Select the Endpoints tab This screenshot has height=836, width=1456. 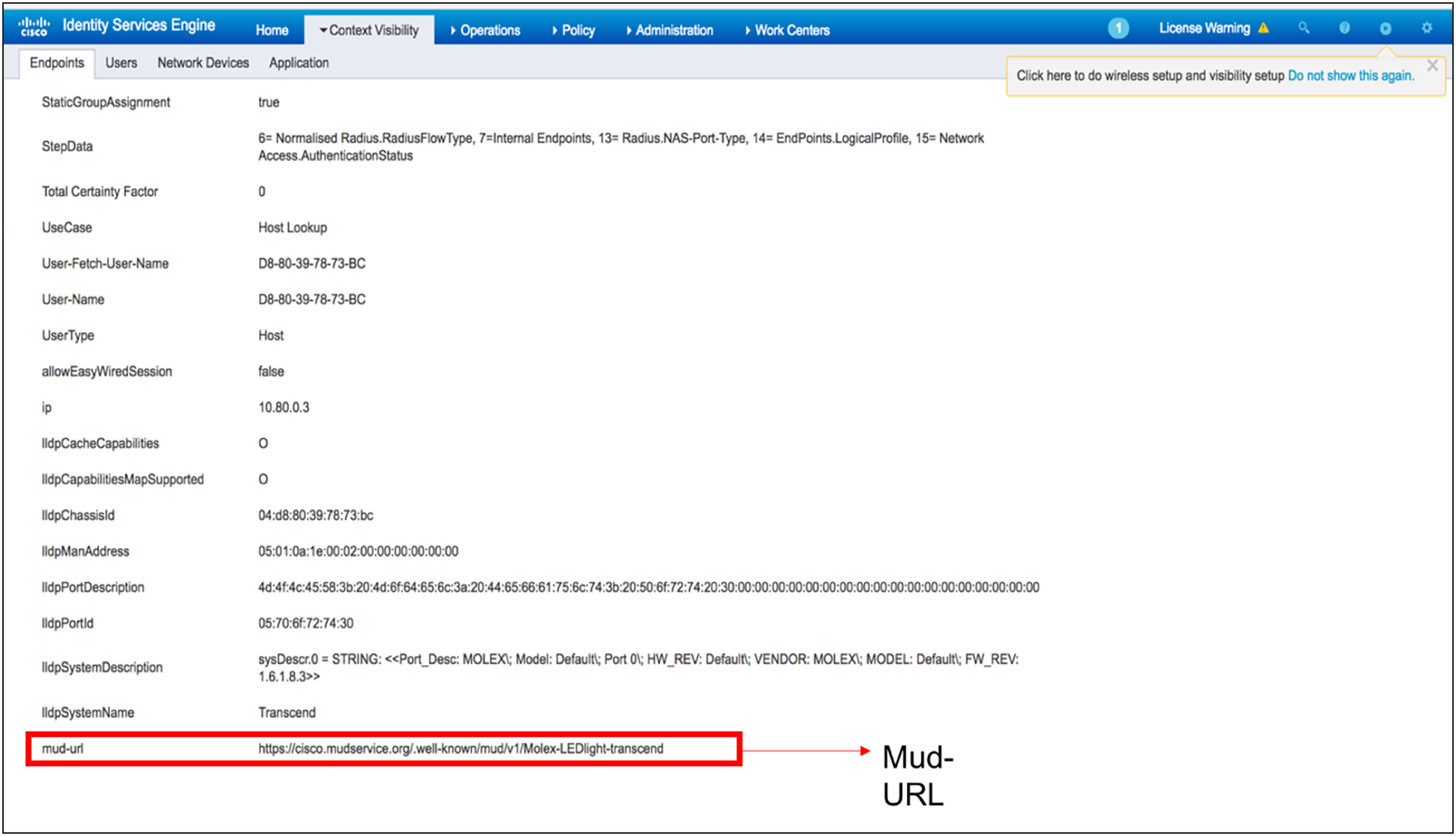coord(57,63)
